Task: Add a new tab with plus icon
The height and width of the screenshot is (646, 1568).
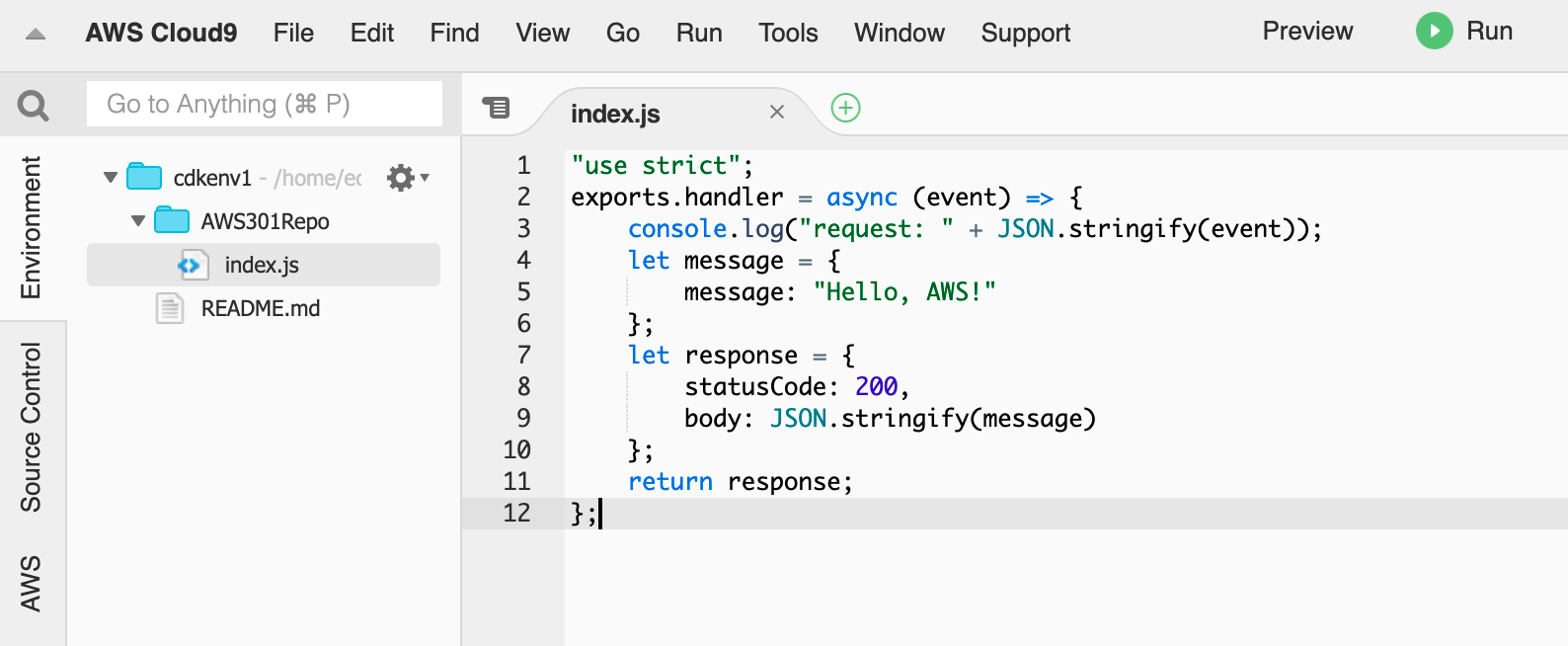Action: [845, 108]
